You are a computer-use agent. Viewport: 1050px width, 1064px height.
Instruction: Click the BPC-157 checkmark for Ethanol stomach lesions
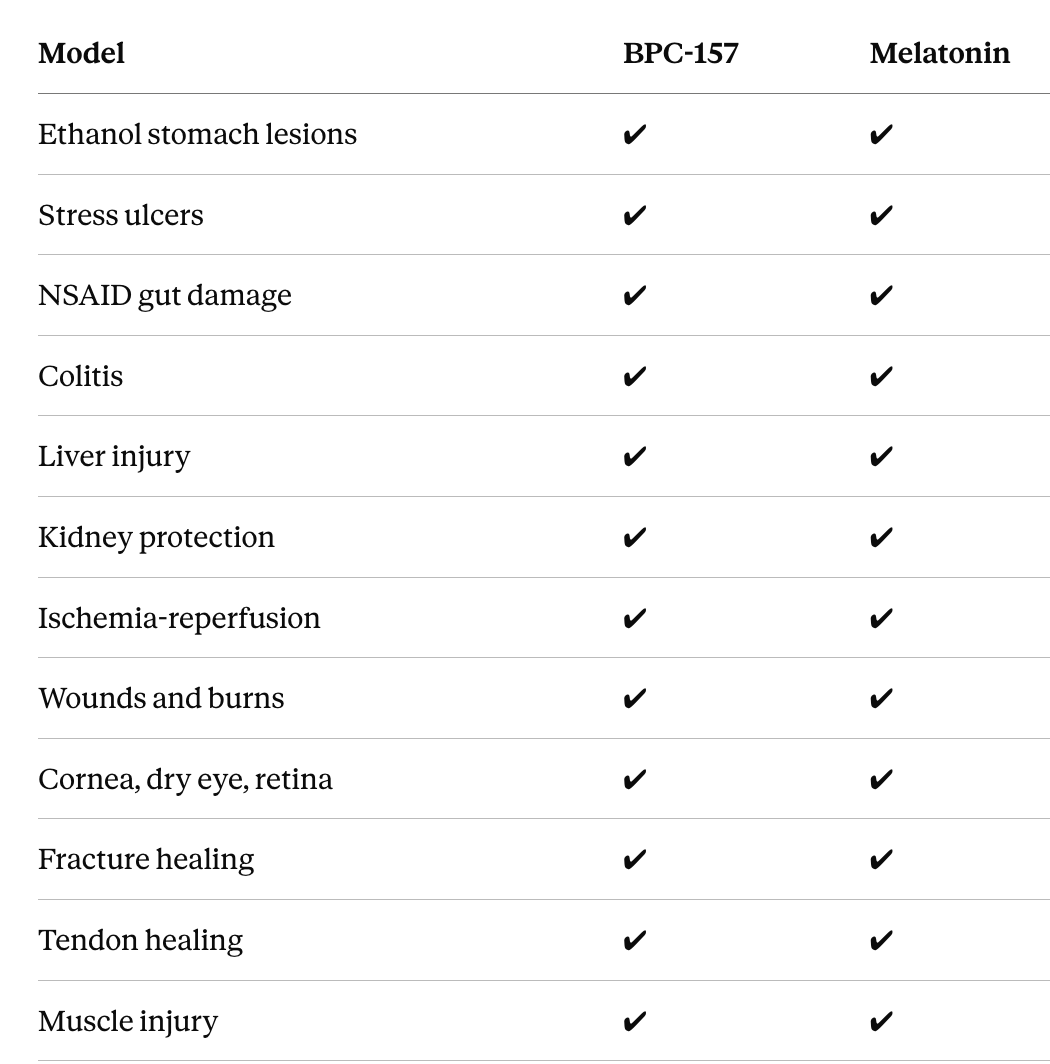pos(635,134)
